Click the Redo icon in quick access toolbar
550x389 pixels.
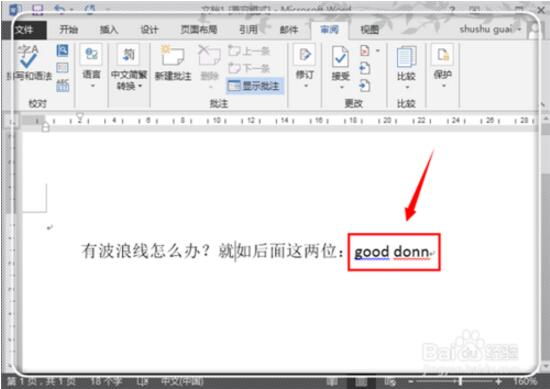pos(90,9)
